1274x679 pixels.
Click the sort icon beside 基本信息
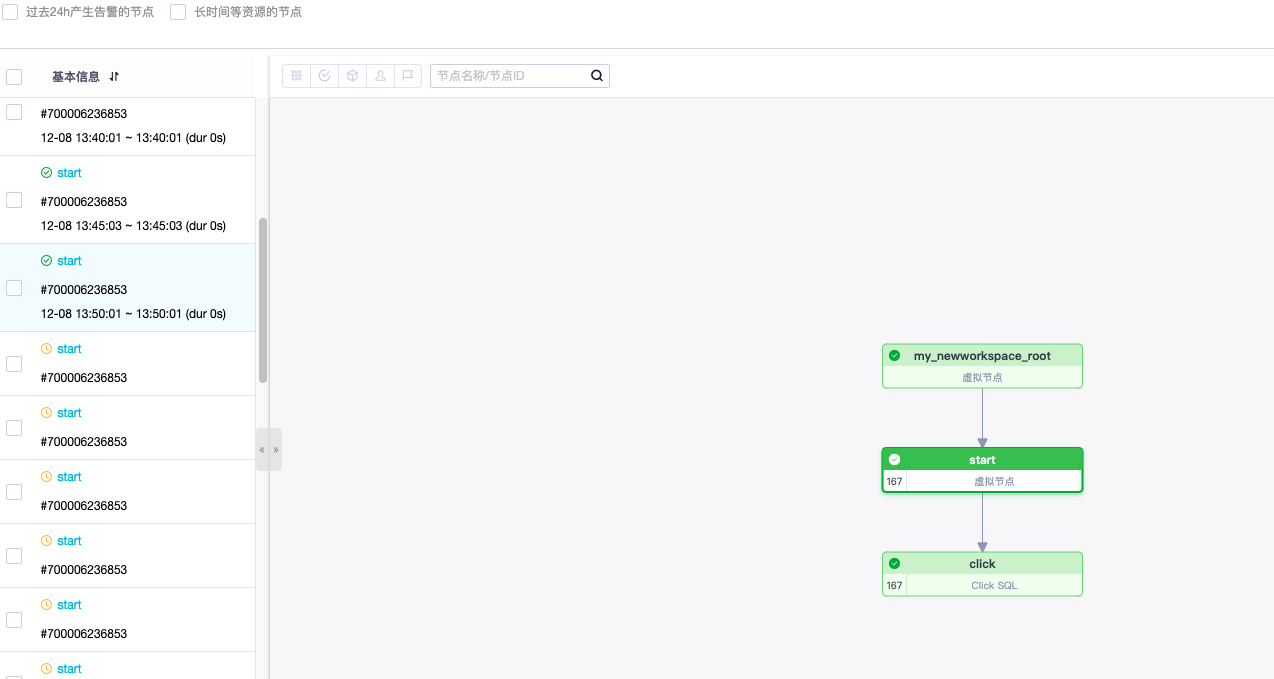[114, 77]
